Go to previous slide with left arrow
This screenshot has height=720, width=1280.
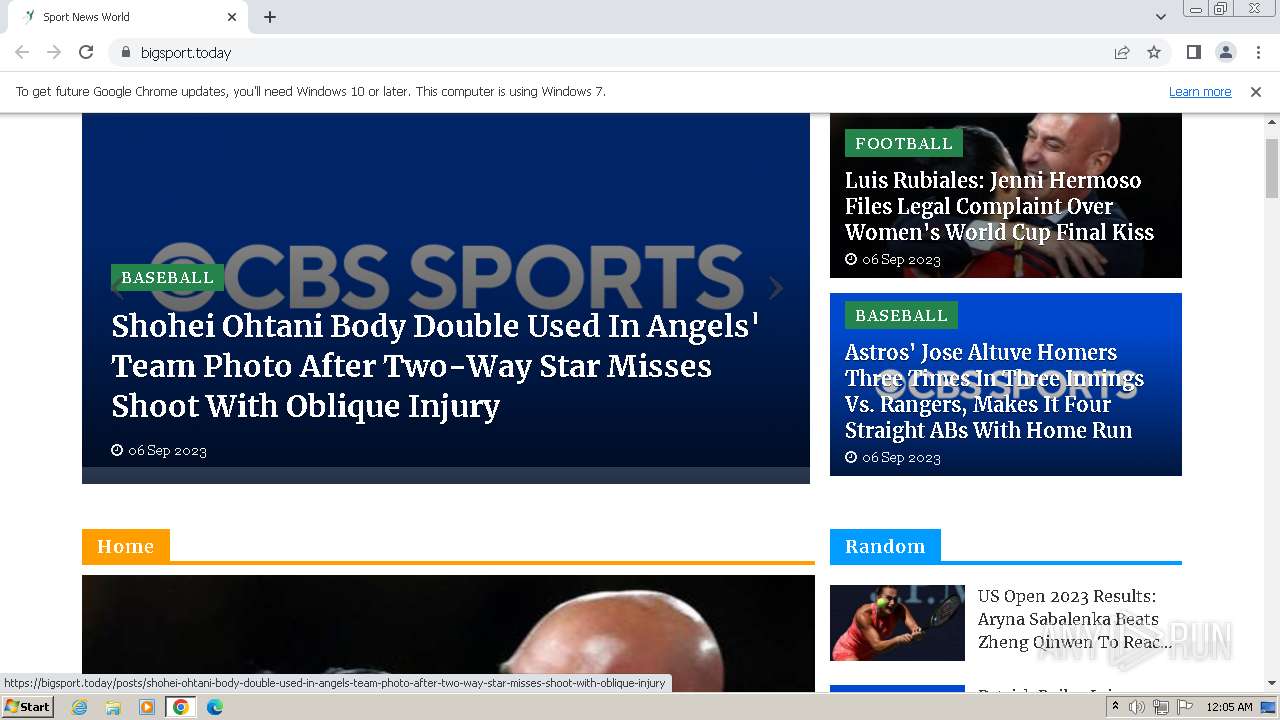point(117,290)
